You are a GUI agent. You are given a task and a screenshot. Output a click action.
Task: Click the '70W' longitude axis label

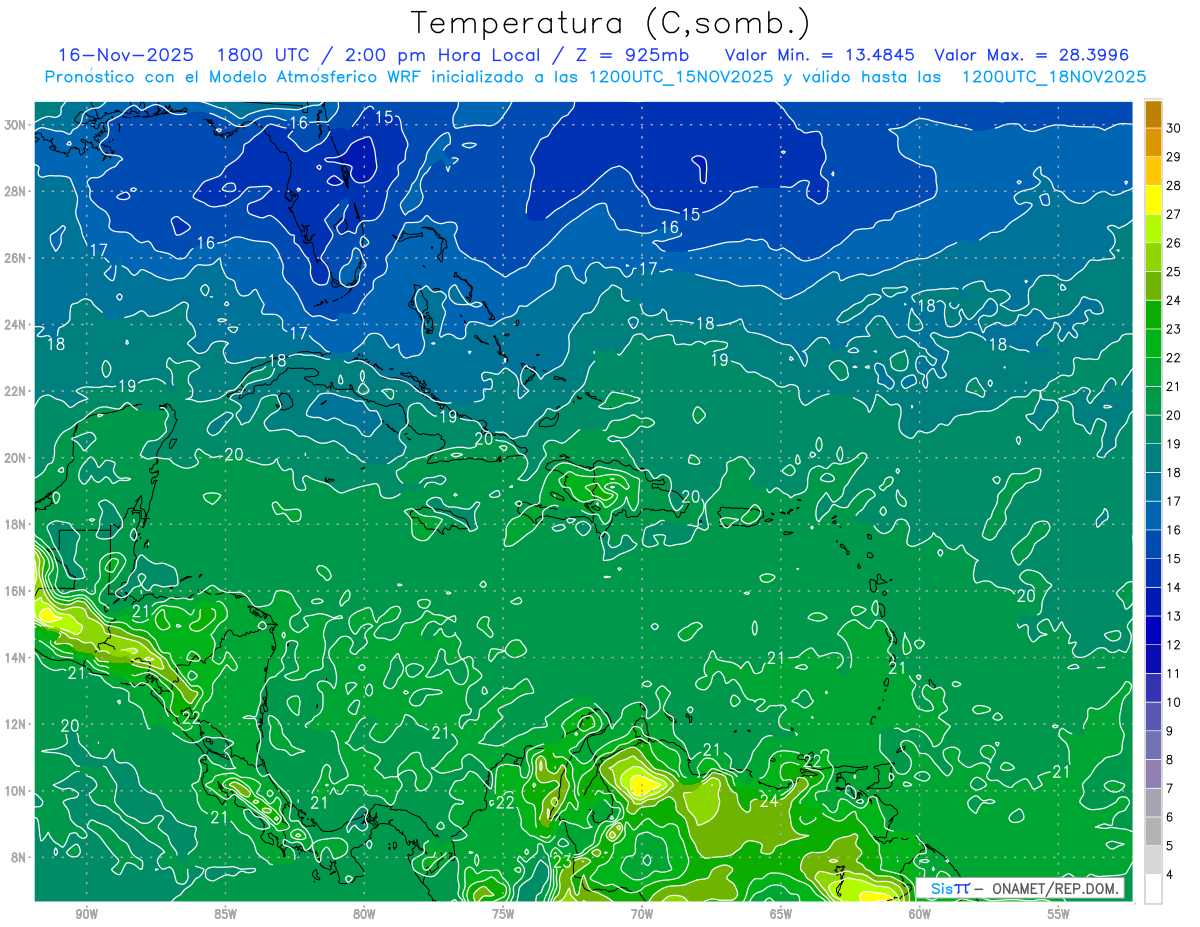click(642, 914)
